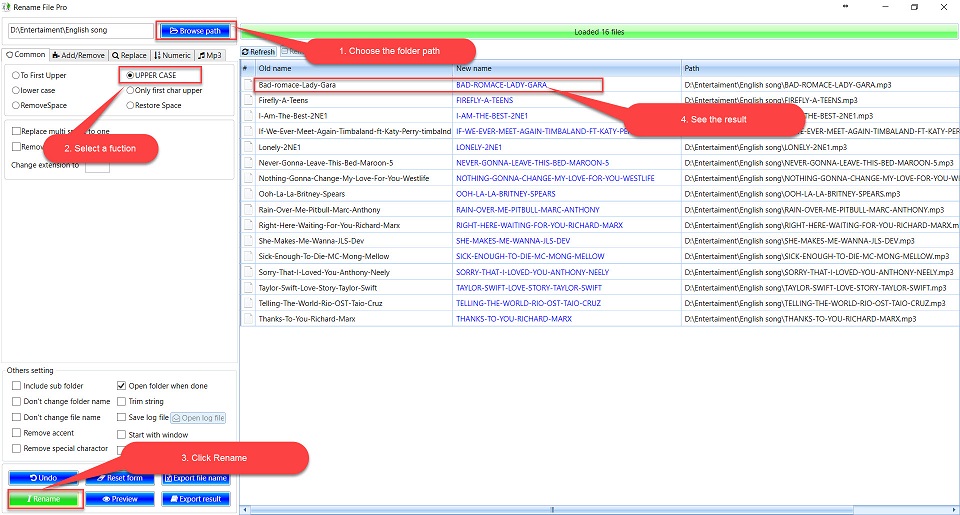Open the Replace tab
Viewport: 960px width, 515px height.
[129, 55]
